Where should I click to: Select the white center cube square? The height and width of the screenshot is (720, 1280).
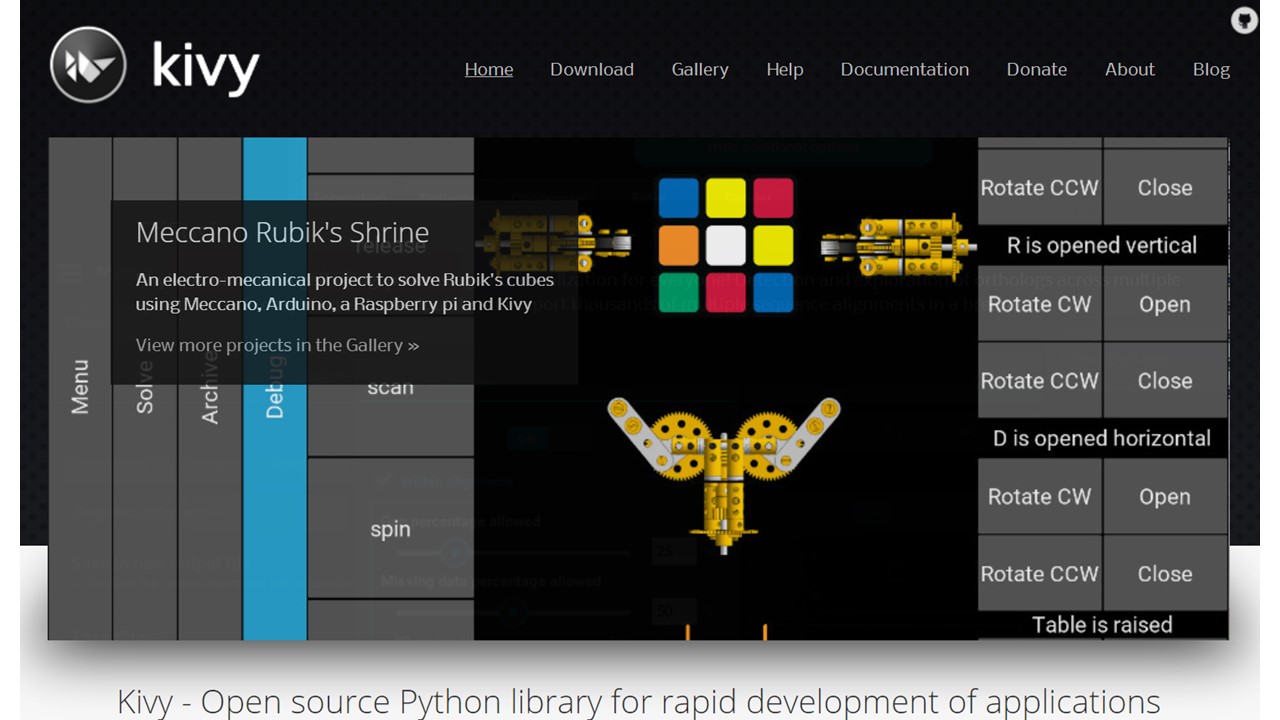coord(726,246)
